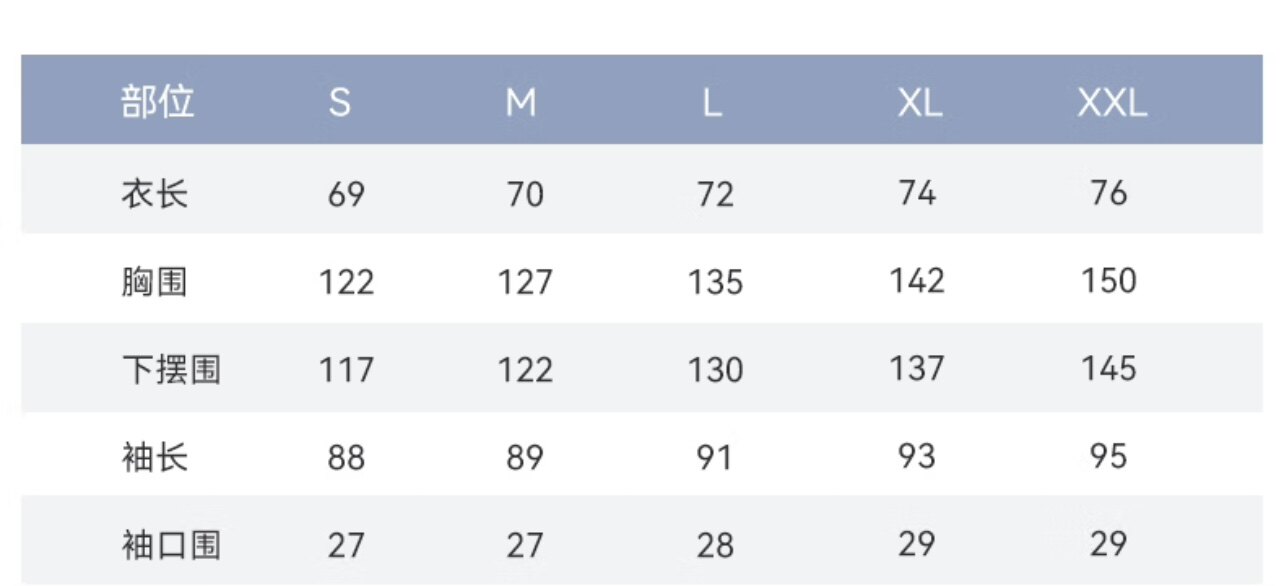Click the 袖长 value 95 for XXL
This screenshot has width=1284, height=586.
pos(1109,457)
